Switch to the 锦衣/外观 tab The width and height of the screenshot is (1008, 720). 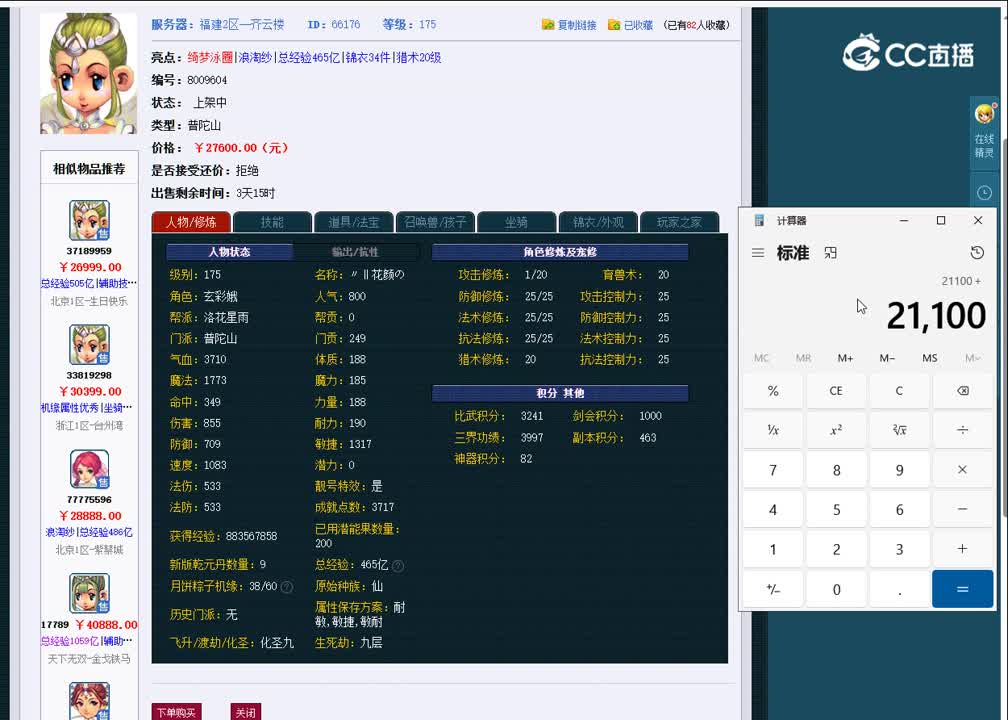click(x=598, y=222)
